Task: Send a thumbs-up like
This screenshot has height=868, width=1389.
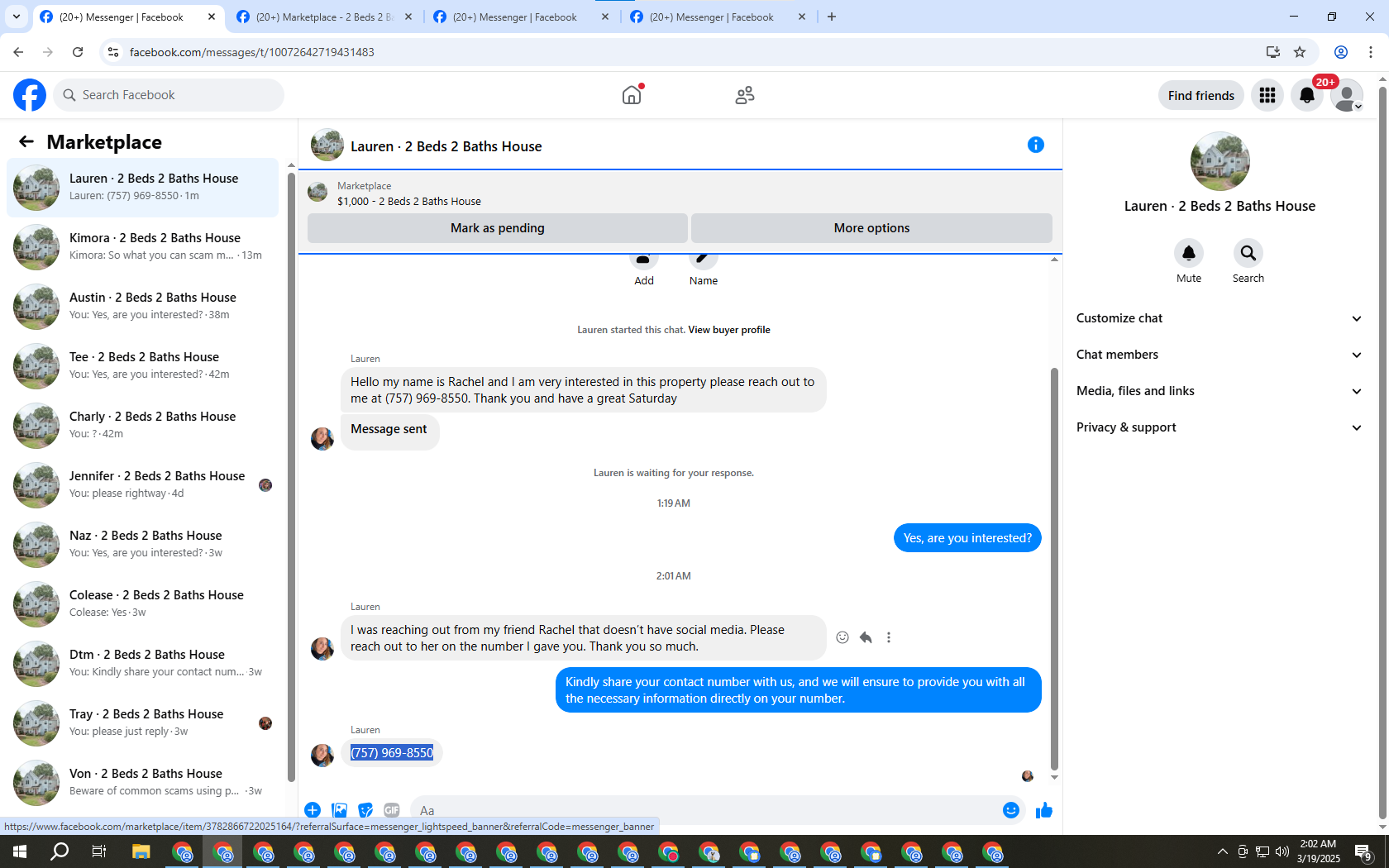Action: [1044, 810]
